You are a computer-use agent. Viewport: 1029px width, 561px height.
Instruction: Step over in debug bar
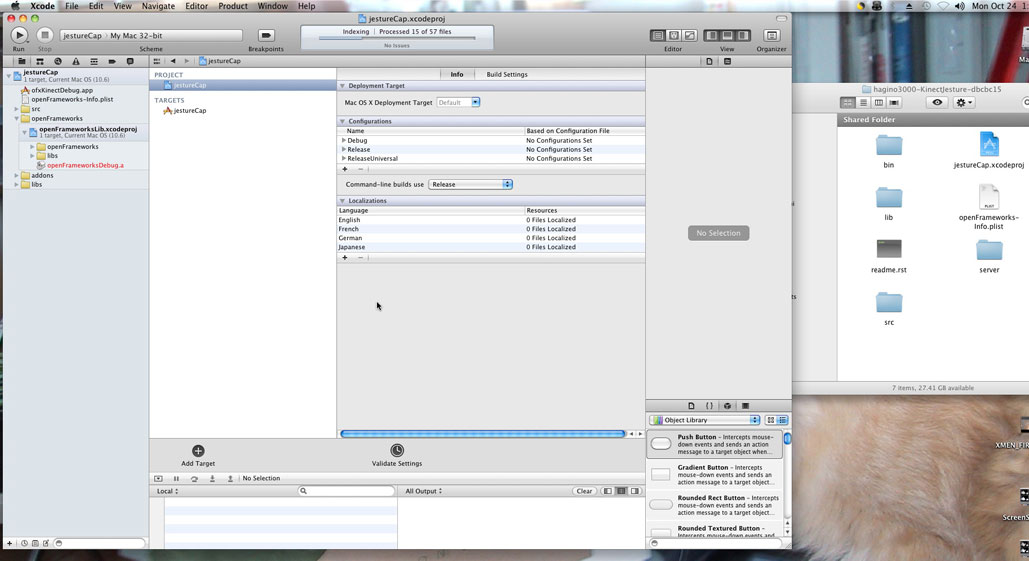pyautogui.click(x=194, y=479)
